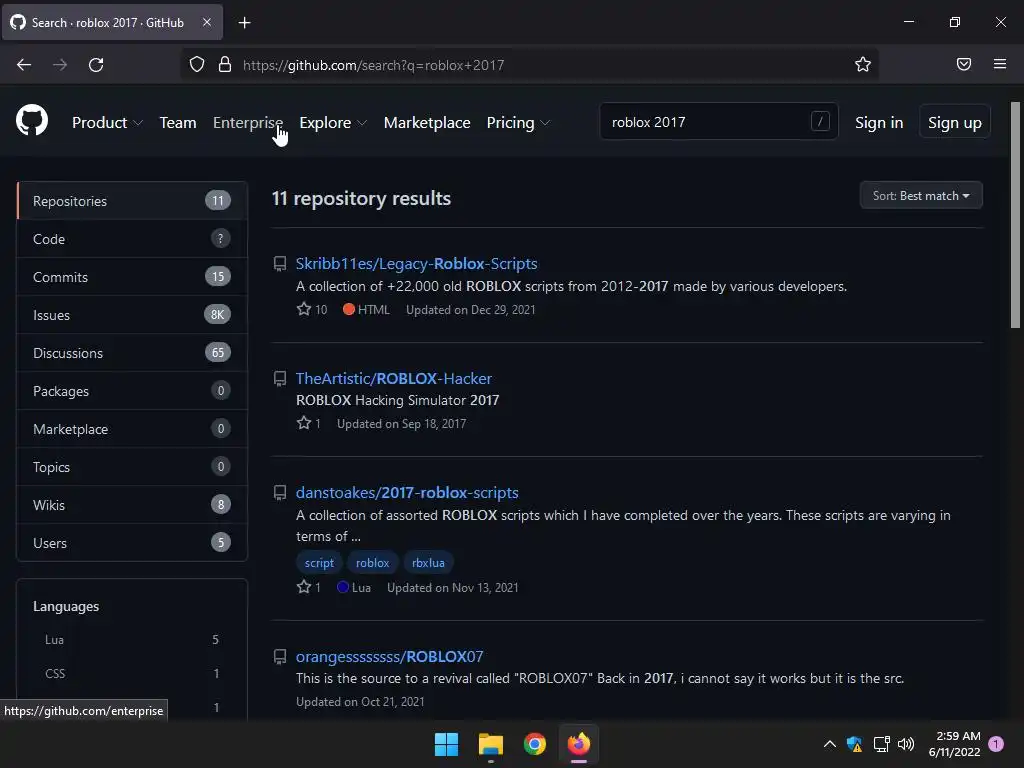This screenshot has width=1024, height=768.
Task: Open the Save to Pocket icon
Action: (x=964, y=64)
